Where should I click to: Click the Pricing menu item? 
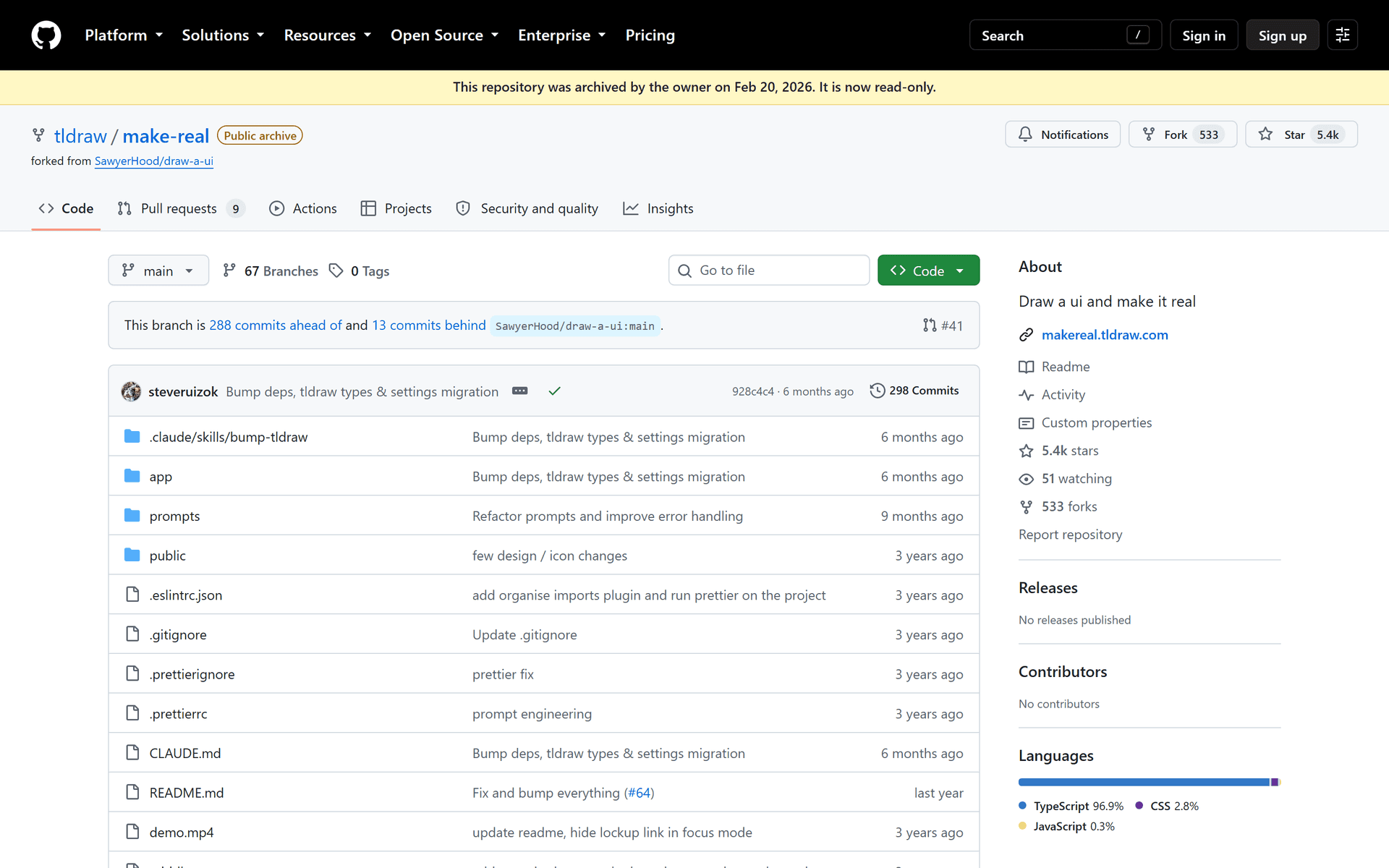[x=650, y=35]
